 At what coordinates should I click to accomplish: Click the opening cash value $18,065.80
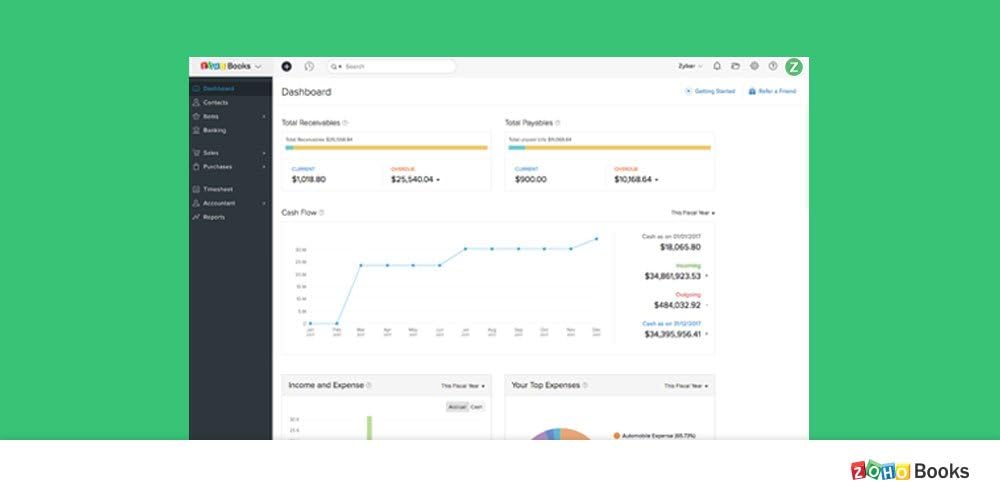click(680, 247)
